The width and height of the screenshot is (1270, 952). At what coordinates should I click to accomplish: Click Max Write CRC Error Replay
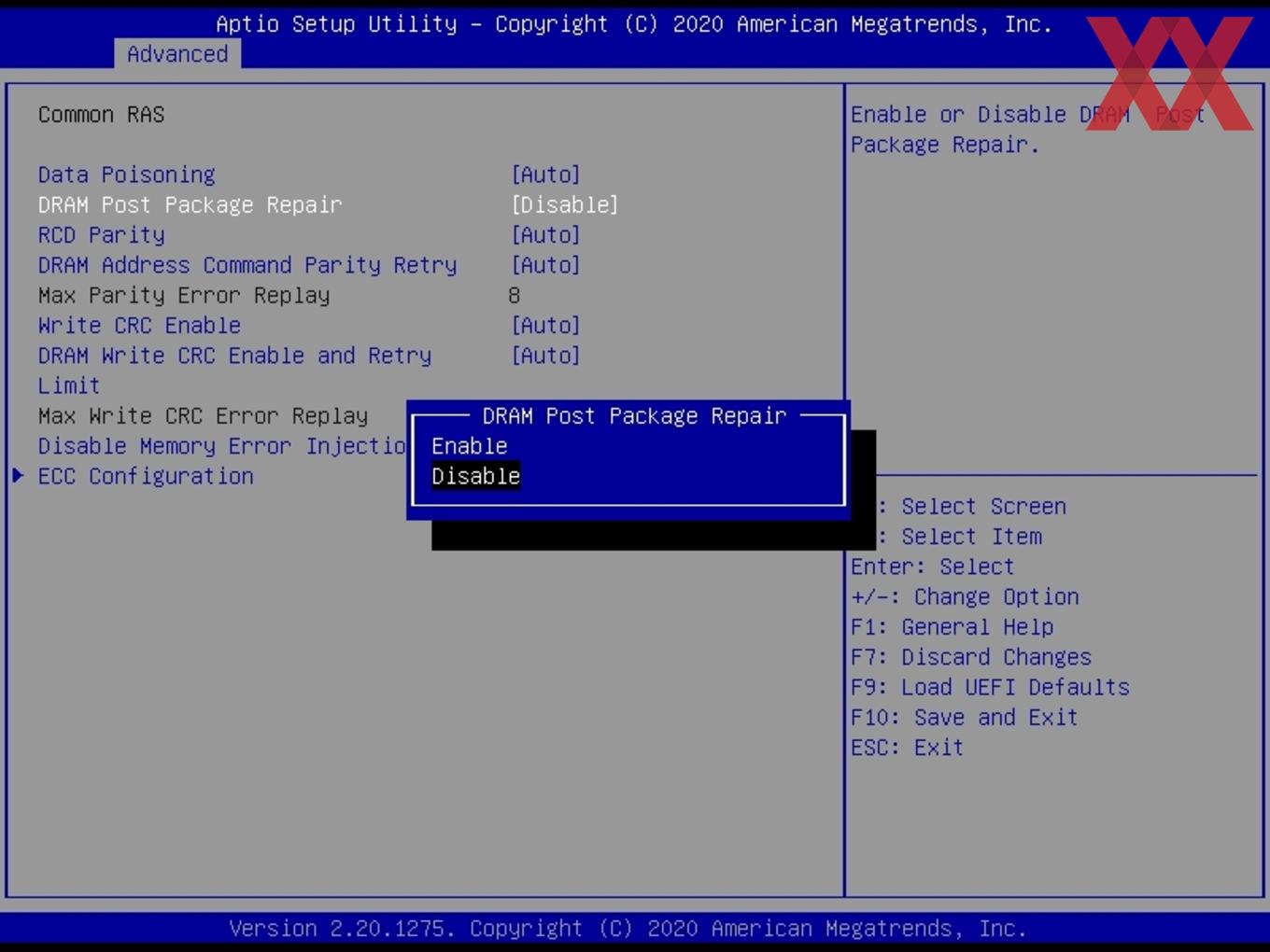[203, 415]
